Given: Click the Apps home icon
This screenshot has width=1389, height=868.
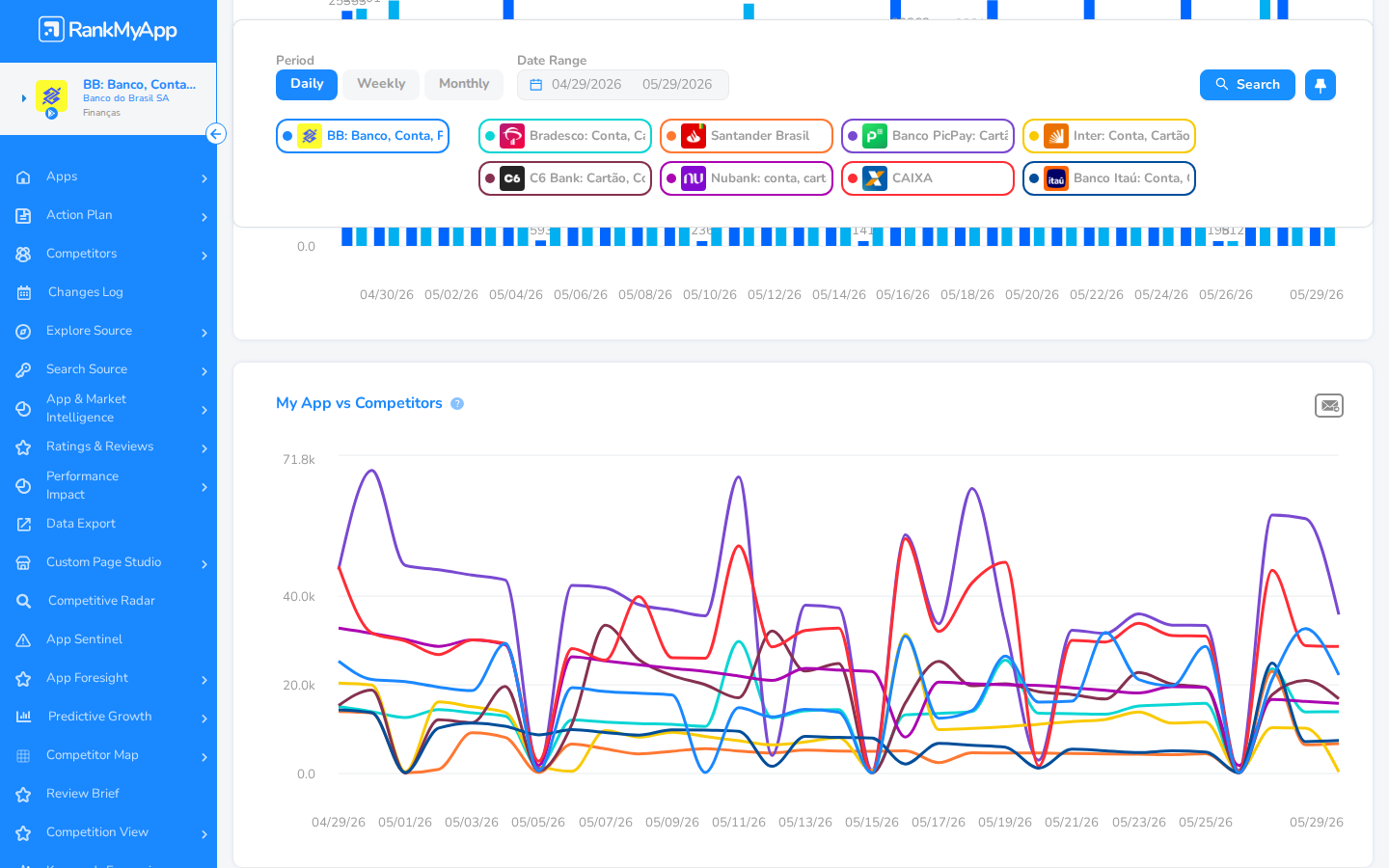Looking at the screenshot, I should (x=23, y=177).
